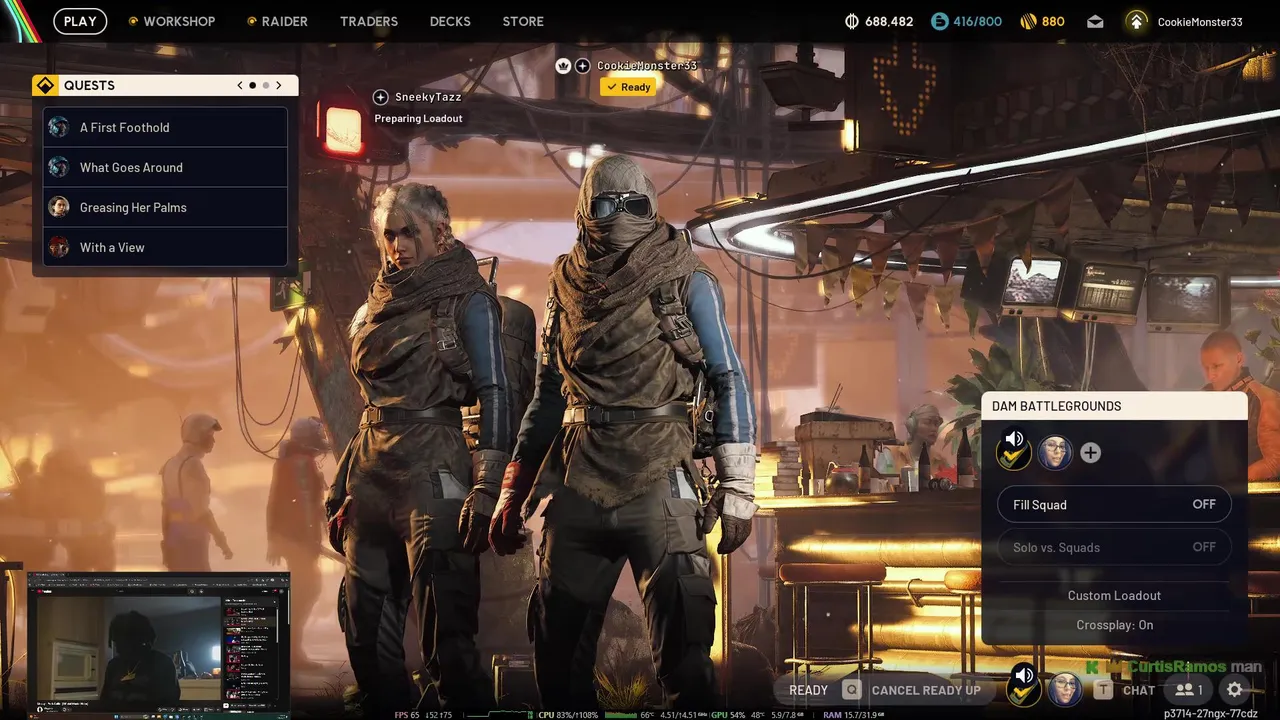This screenshot has width=1280, height=720.
Task: Click the A First Foothold quest icon
Action: [x=59, y=127]
